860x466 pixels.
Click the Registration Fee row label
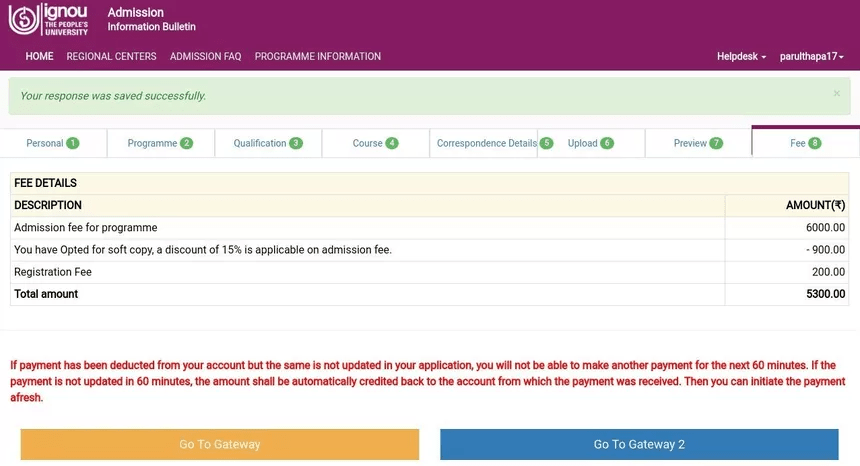point(53,272)
